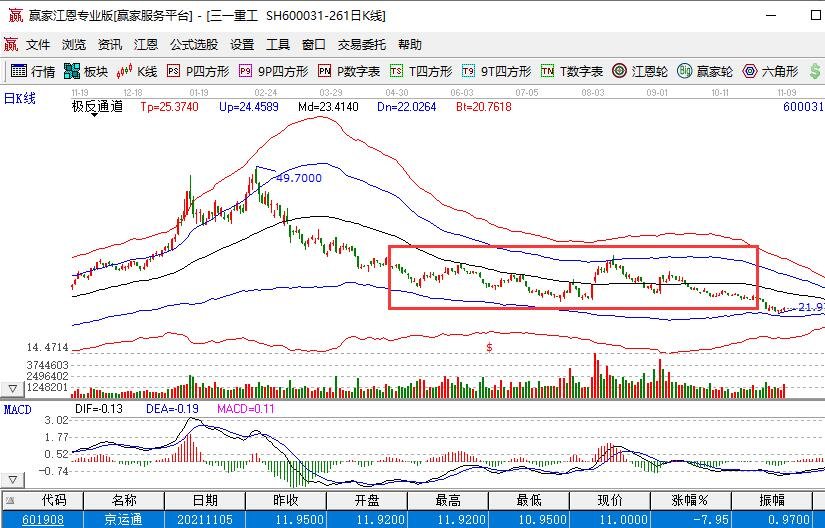Screen dimensions: 825x528
Task: Click the Up=24.4589 indicator value
Action: [248, 107]
